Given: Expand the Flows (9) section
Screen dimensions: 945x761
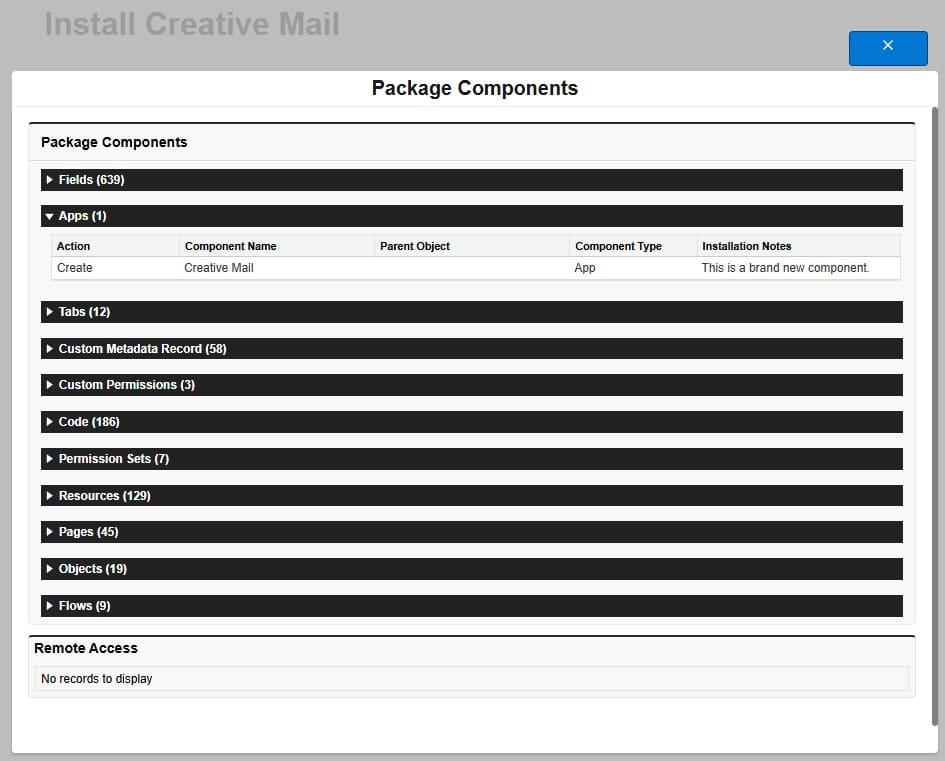Looking at the screenshot, I should tap(471, 606).
